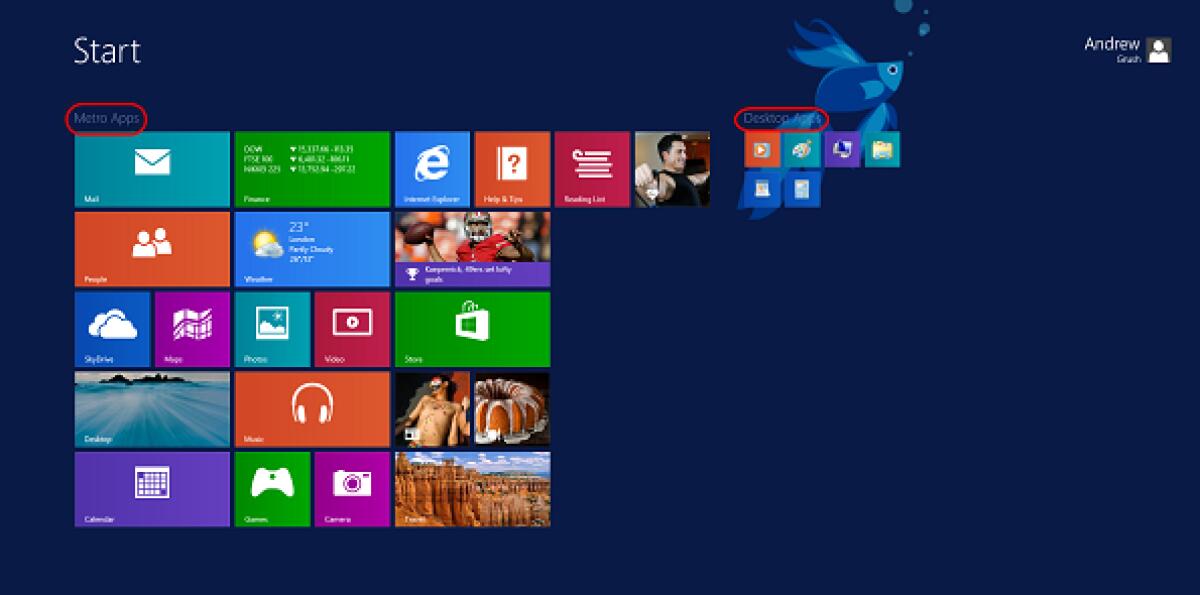This screenshot has height=595, width=1200.
Task: Open Help & Tips
Action: coord(512,168)
